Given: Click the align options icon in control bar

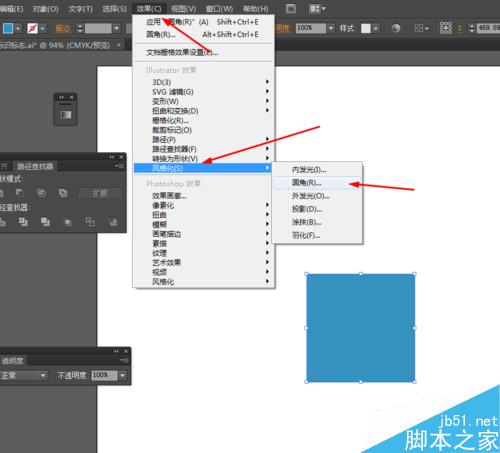Looking at the screenshot, I should [421, 28].
